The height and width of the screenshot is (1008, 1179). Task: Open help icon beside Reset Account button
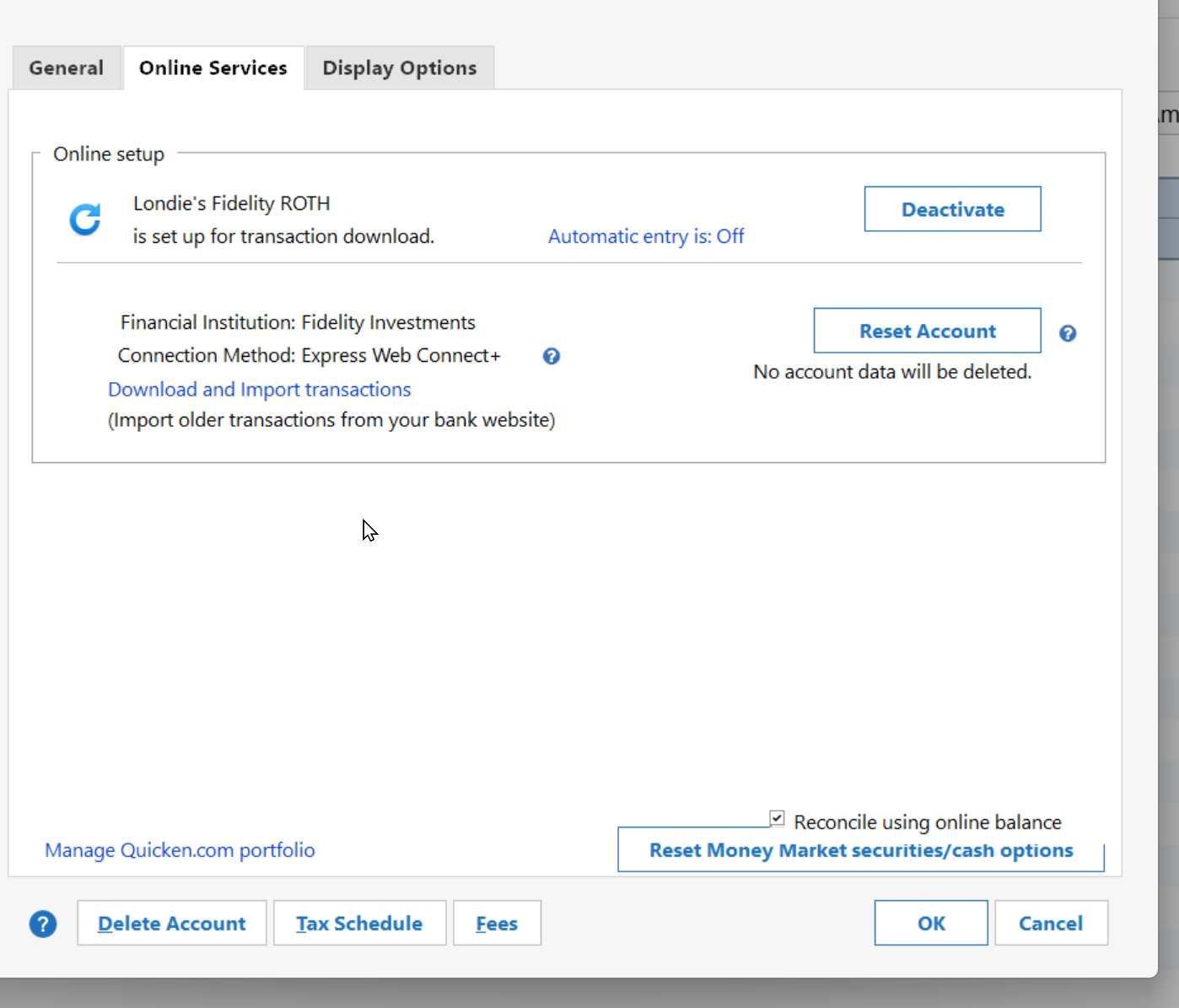(1068, 333)
